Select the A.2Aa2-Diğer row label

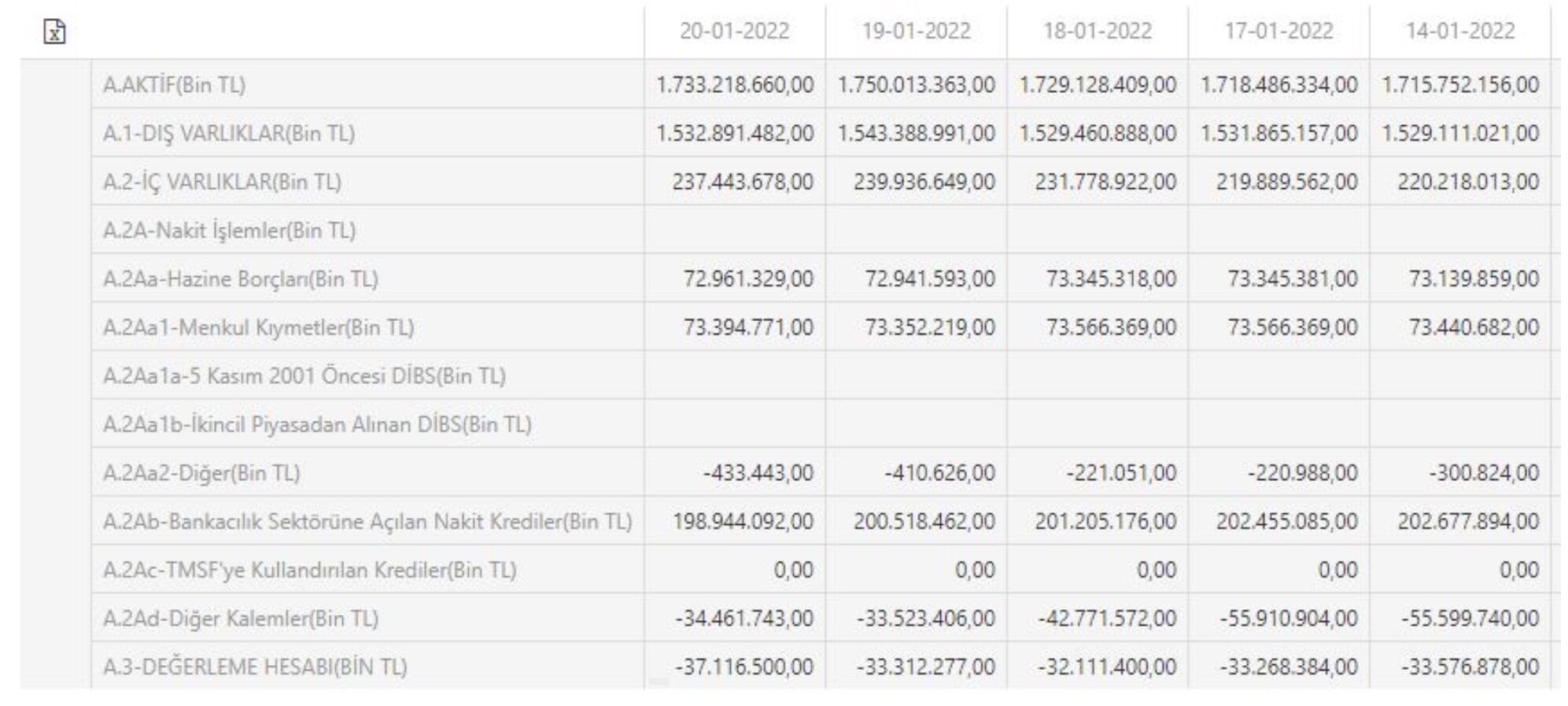pos(201,474)
